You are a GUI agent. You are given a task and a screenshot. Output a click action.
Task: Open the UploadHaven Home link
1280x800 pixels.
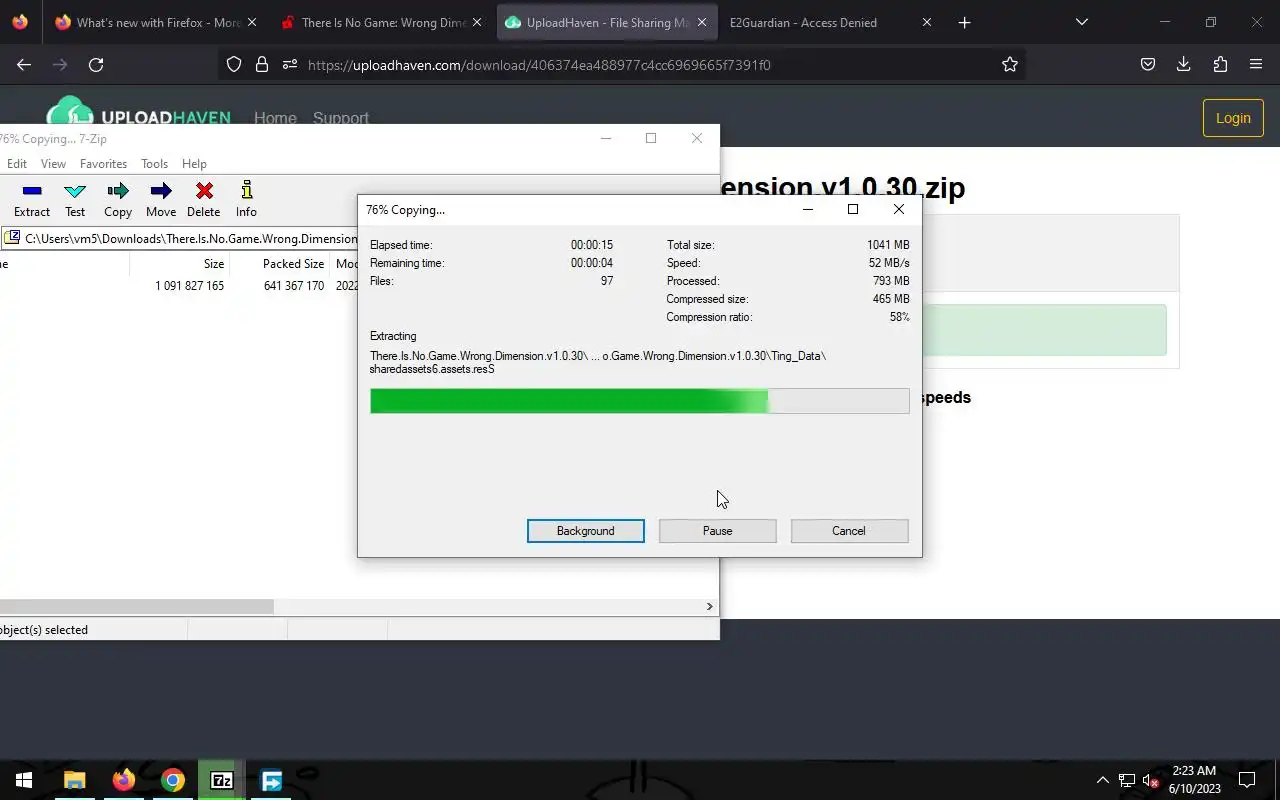[x=275, y=118]
